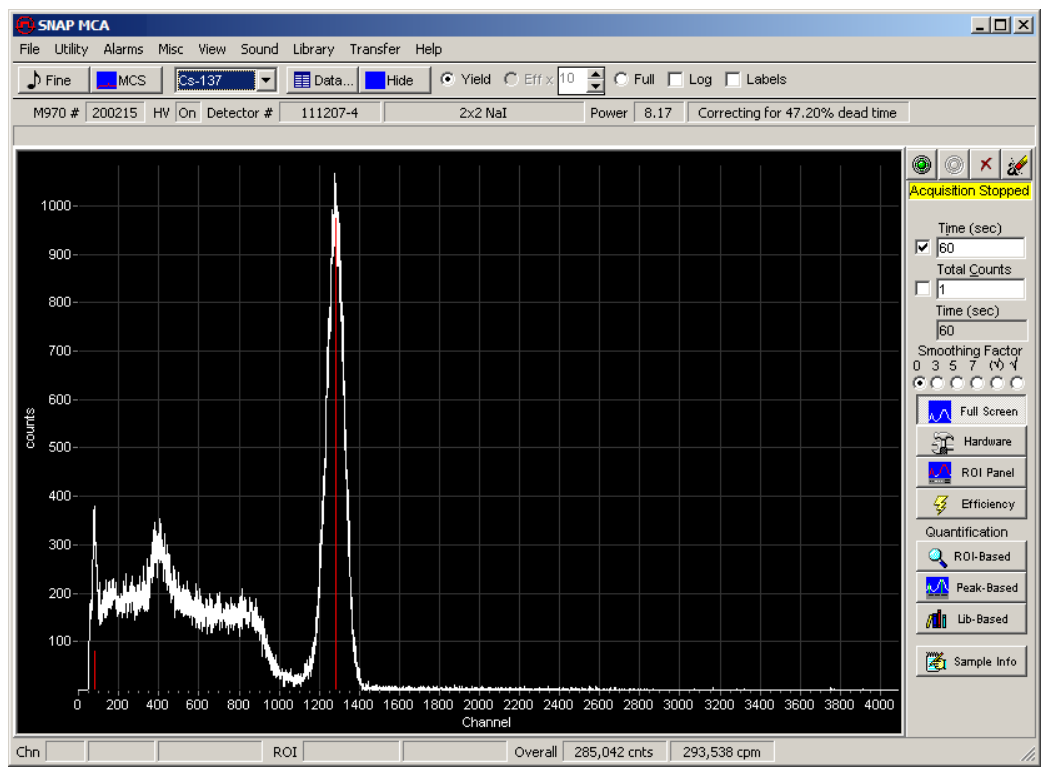
Task: Enable the Log scale checkbox
Action: click(676, 80)
